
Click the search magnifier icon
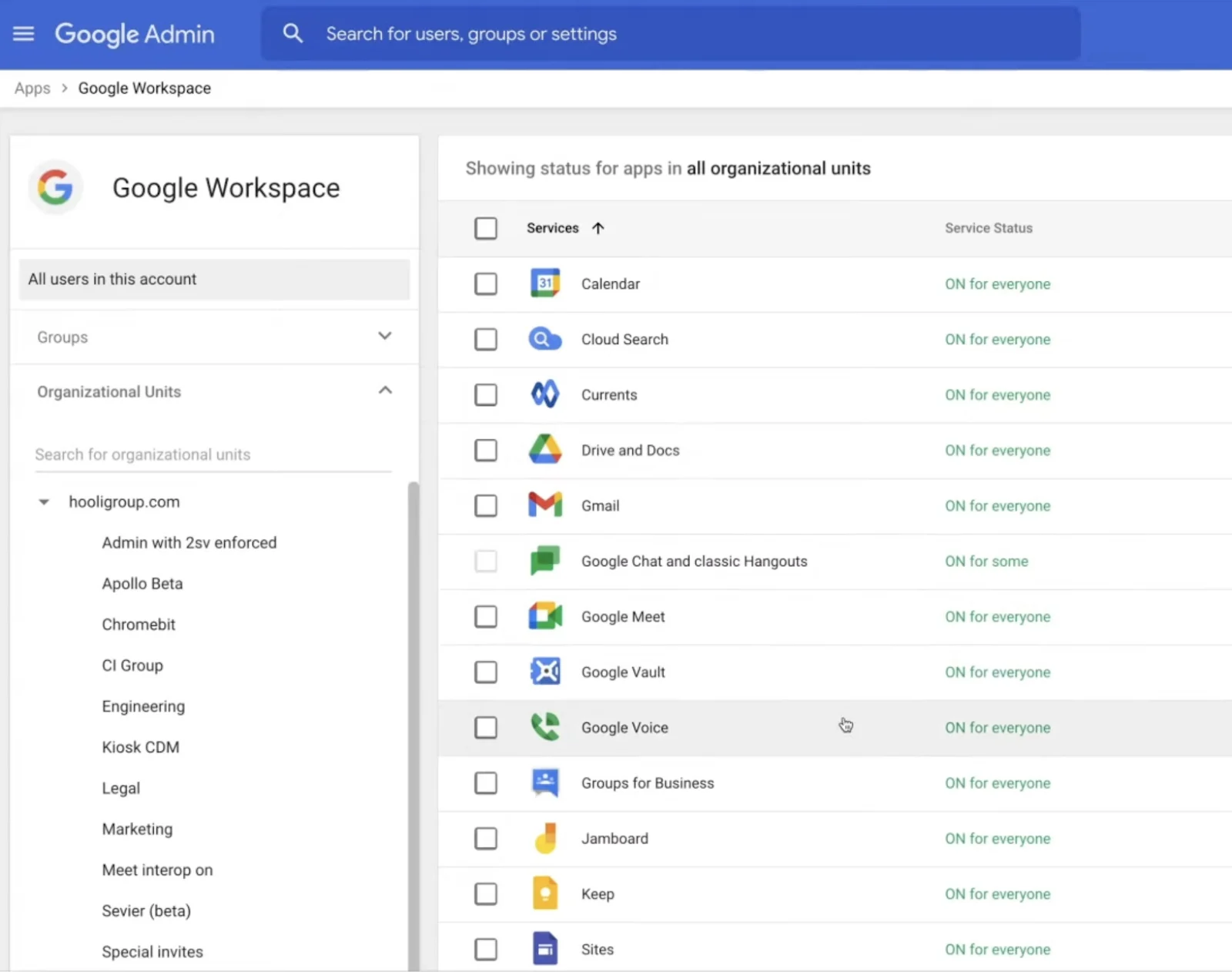pos(293,33)
